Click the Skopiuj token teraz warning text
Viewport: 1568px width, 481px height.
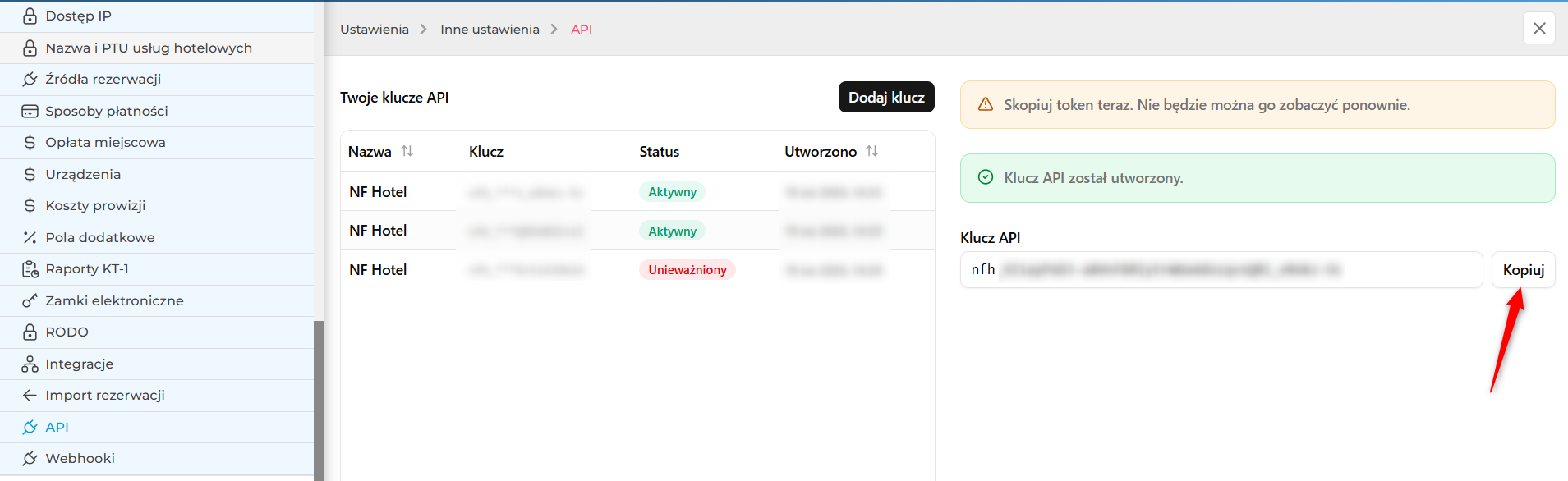click(x=1207, y=105)
